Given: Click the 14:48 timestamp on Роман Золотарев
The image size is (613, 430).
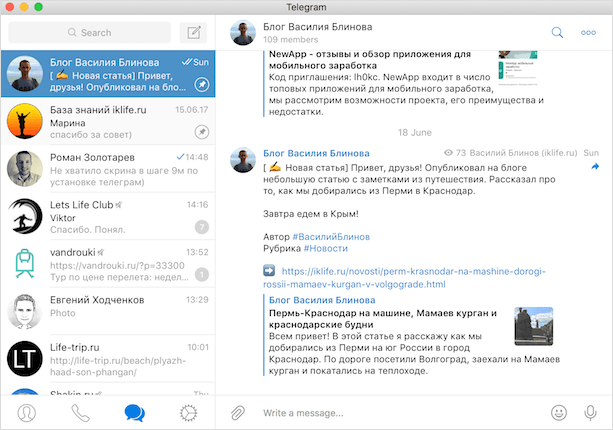Looking at the screenshot, I should 197,157.
